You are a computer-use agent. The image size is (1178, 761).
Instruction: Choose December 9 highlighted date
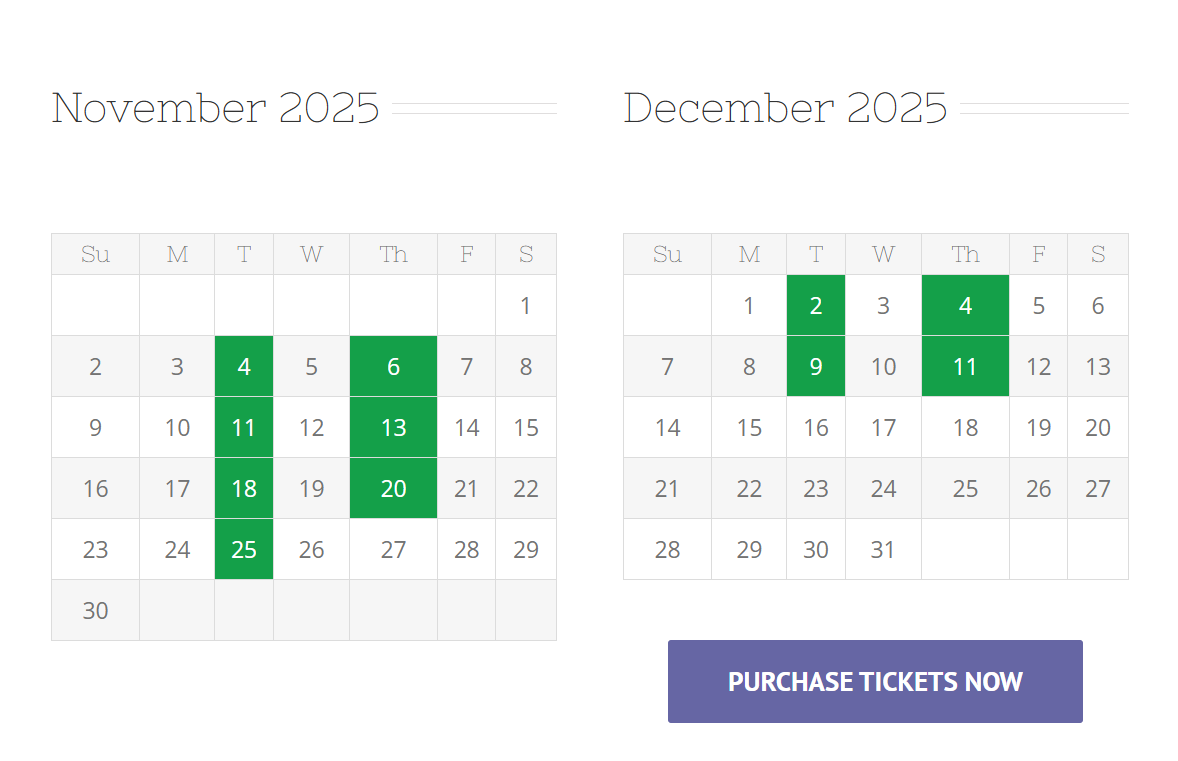[x=816, y=366]
